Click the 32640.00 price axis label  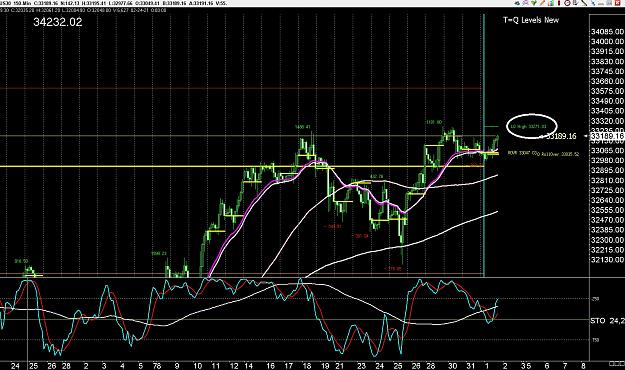(x=607, y=200)
